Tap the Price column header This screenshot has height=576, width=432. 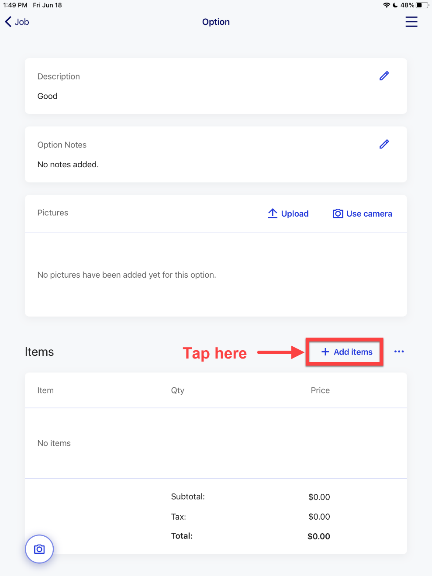[320, 390]
